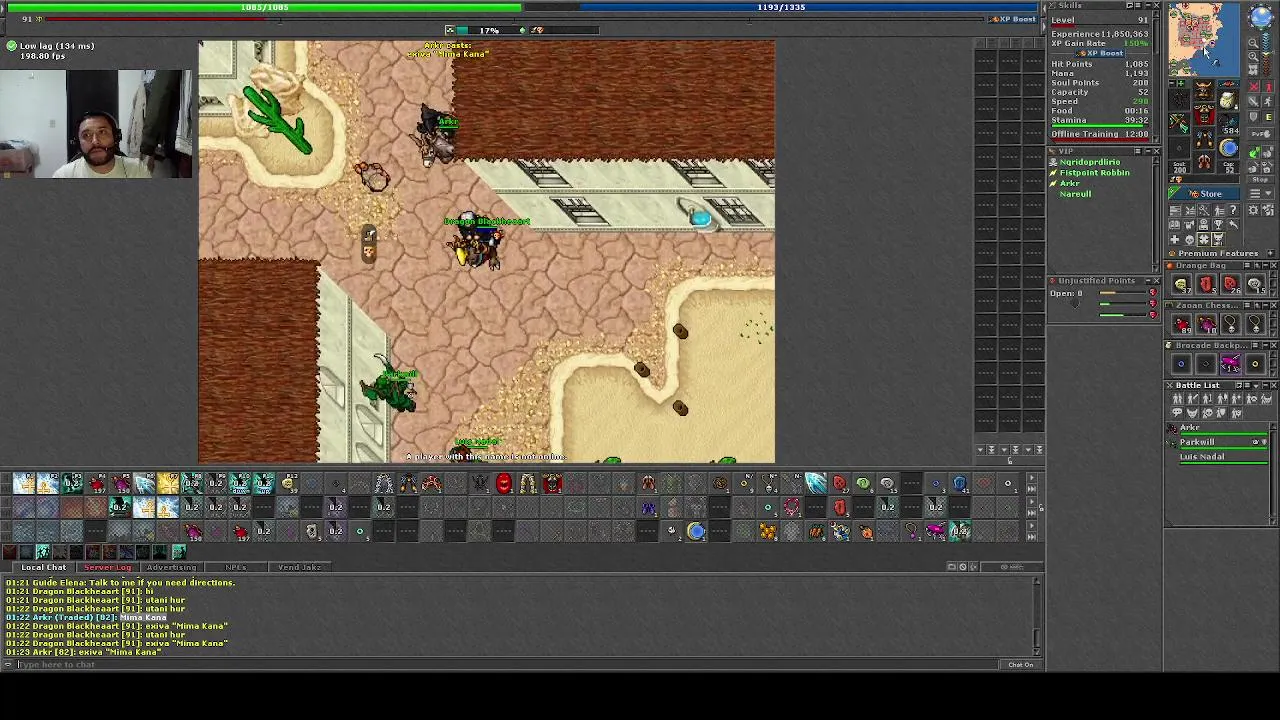This screenshot has width=1280, height=720.
Task: Open the Store button
Action: pyautogui.click(x=1204, y=193)
